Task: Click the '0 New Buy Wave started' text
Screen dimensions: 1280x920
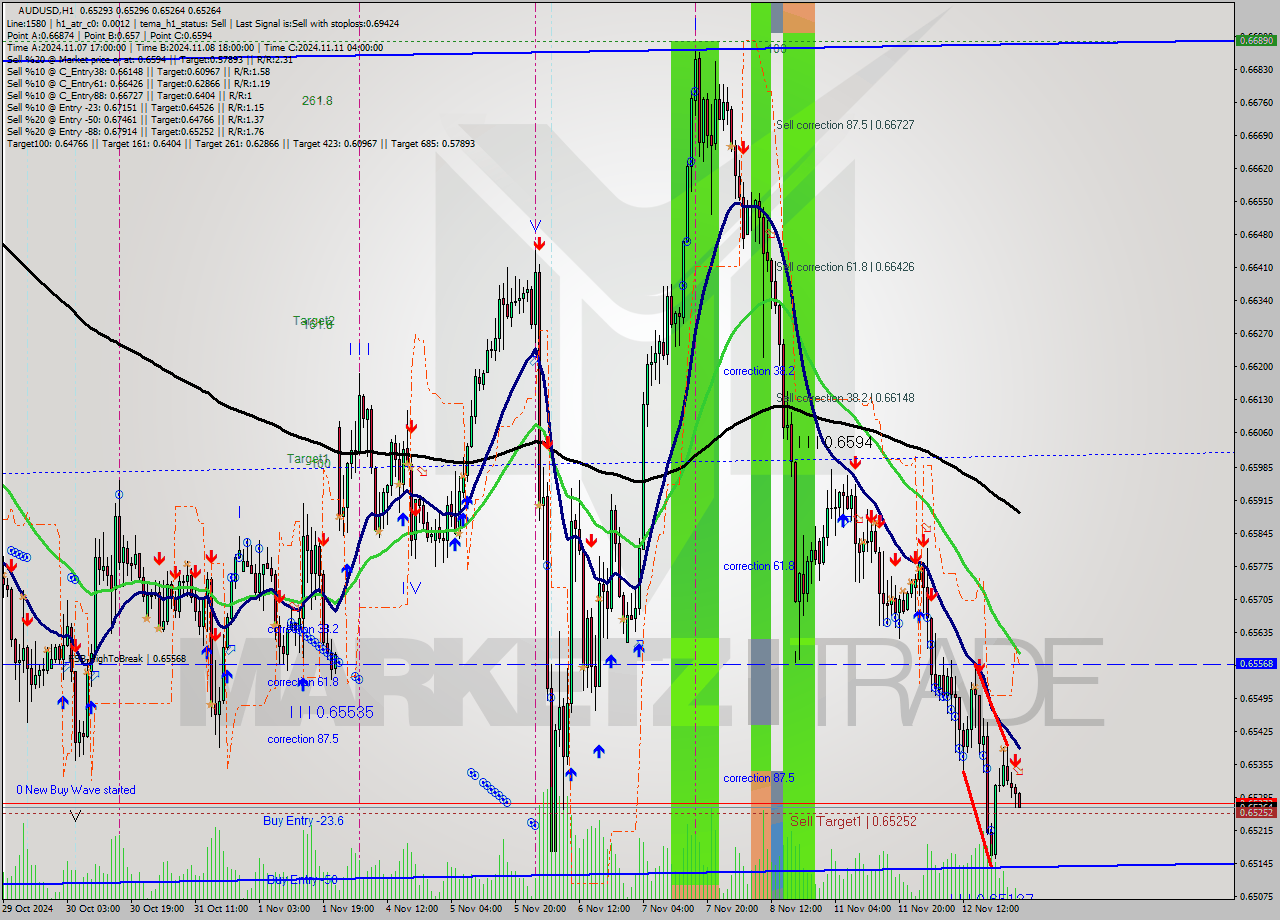Action: (x=76, y=790)
